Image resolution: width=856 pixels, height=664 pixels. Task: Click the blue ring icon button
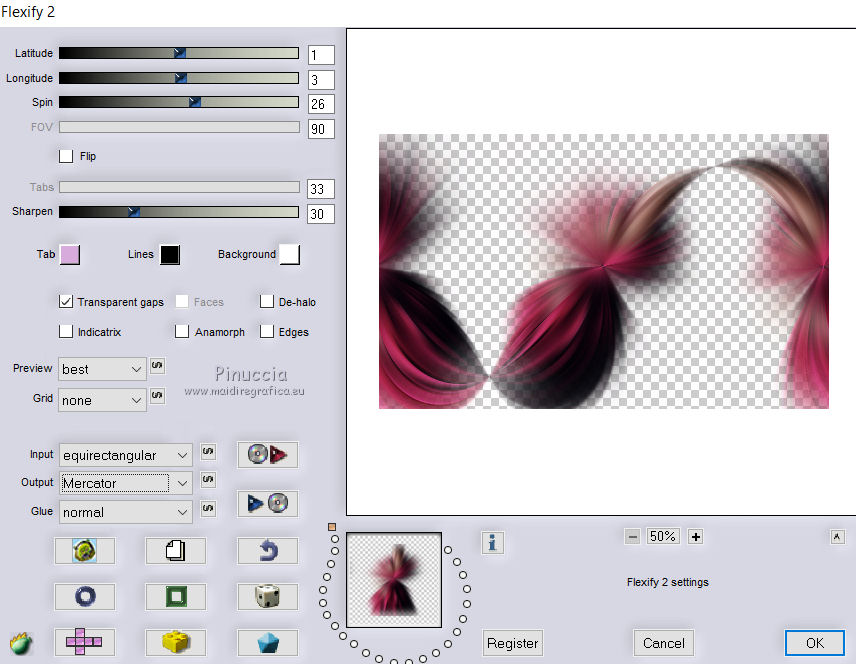[85, 596]
